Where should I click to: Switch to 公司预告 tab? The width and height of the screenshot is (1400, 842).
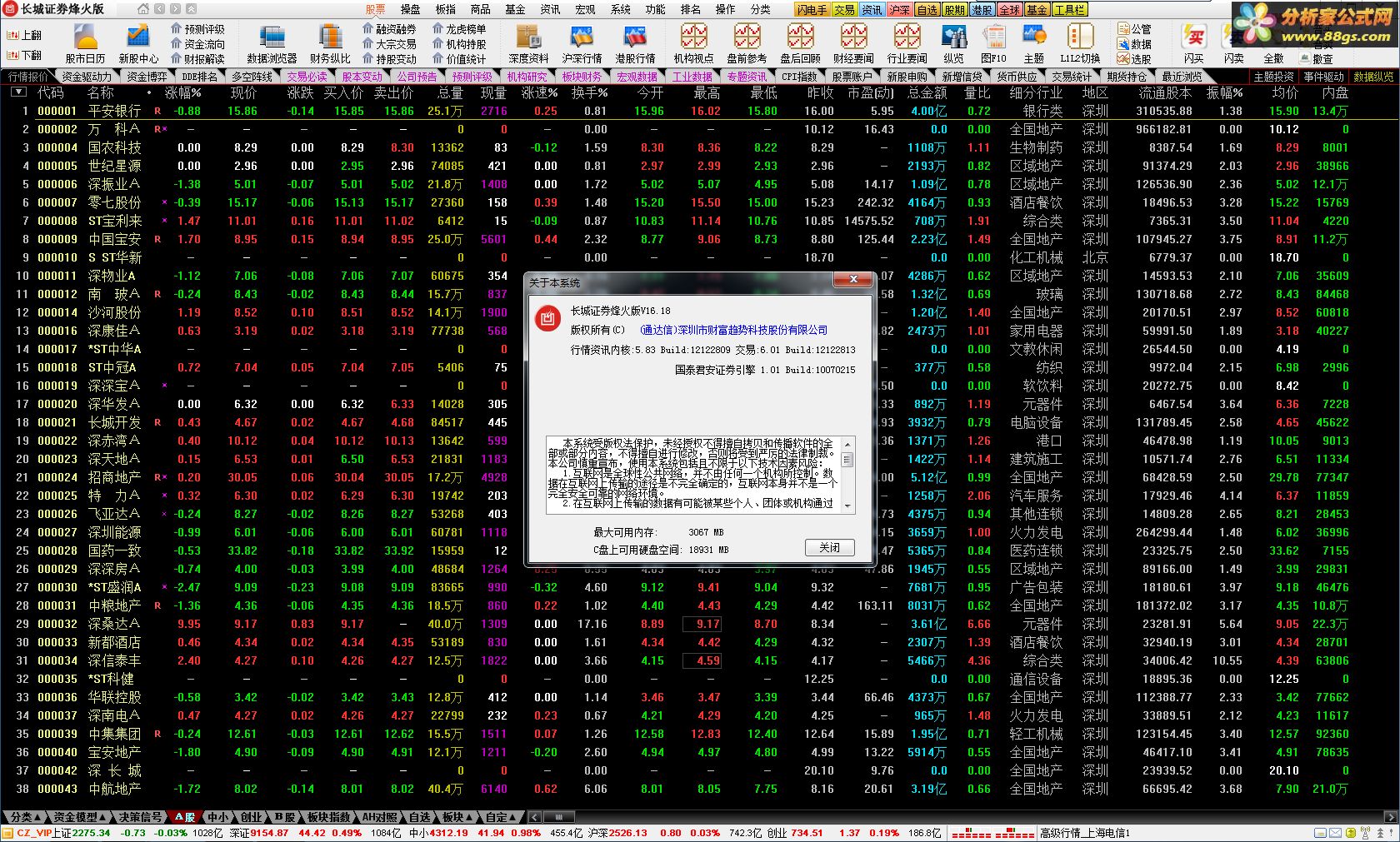(417, 77)
